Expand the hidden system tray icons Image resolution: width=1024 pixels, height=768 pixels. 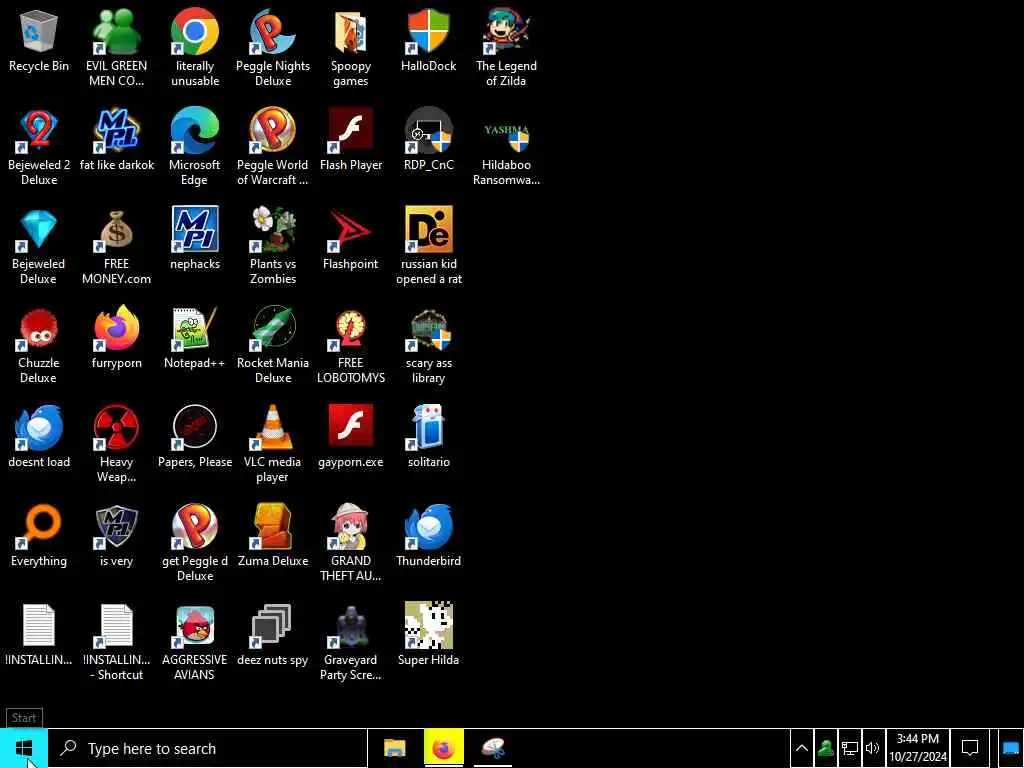point(802,748)
